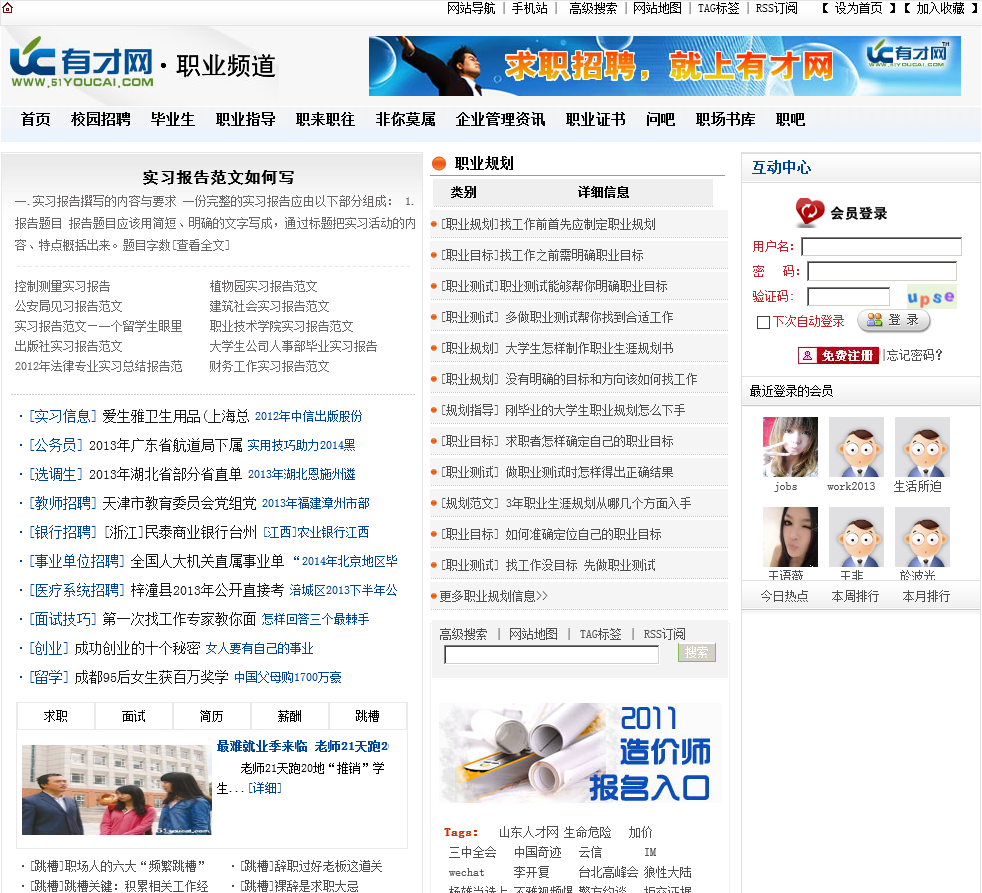Click 手机站 in top bar
Viewport: 982px width, 893px height.
530,8
